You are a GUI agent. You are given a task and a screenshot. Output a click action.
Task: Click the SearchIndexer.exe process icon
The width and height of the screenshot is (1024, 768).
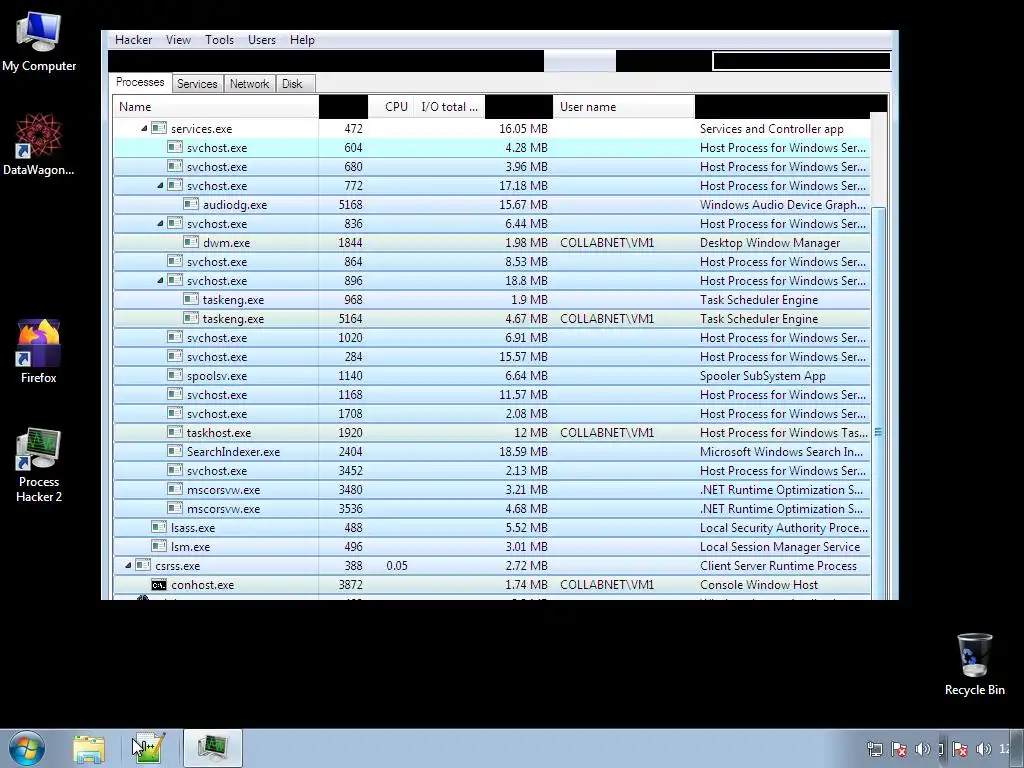tap(174, 451)
